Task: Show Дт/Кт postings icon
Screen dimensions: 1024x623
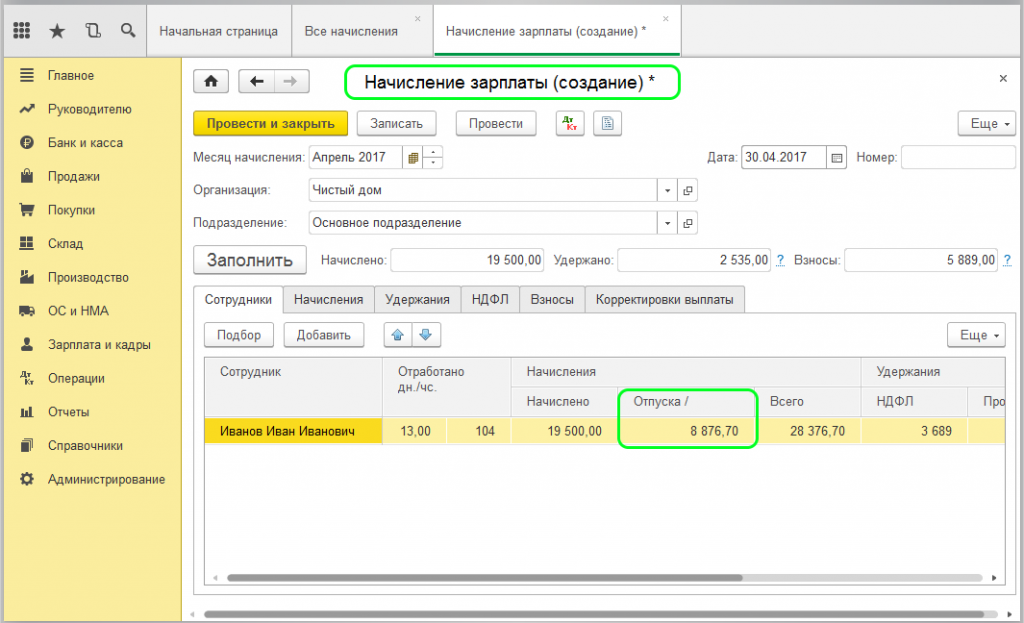Action: (571, 123)
